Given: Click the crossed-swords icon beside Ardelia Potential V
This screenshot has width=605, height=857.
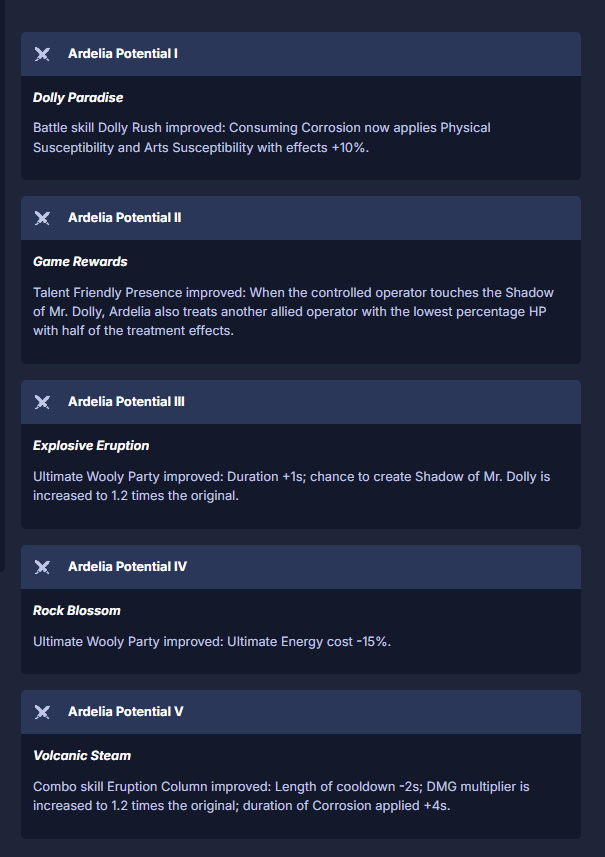Looking at the screenshot, I should [42, 712].
